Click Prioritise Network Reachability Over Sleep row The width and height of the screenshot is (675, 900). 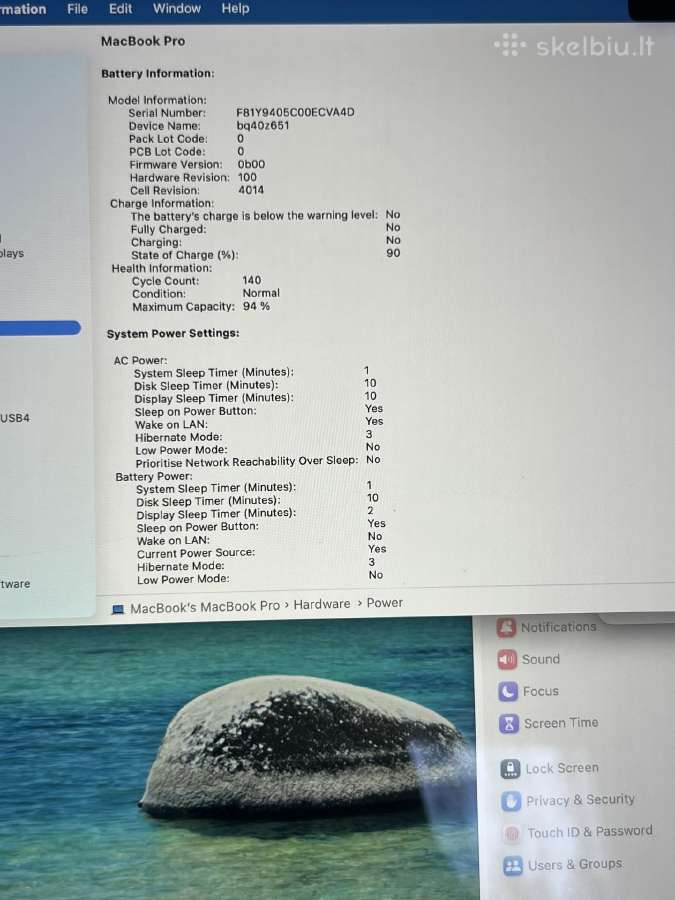[258, 461]
